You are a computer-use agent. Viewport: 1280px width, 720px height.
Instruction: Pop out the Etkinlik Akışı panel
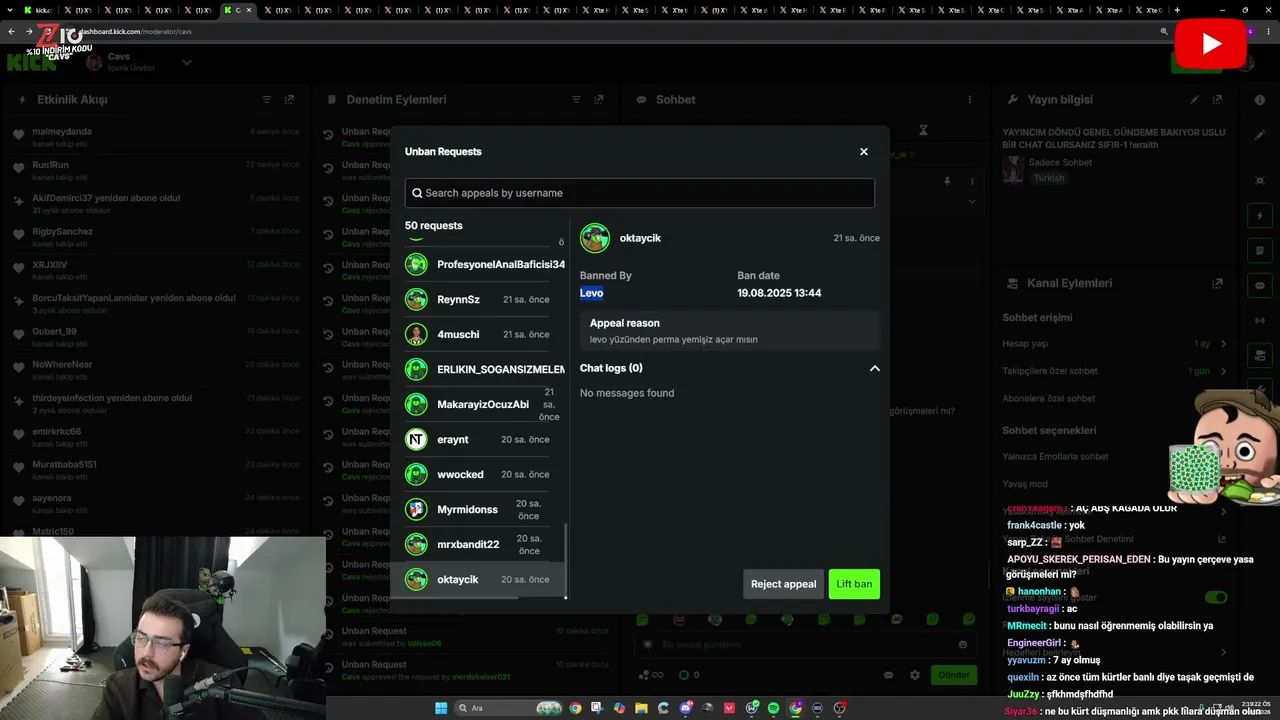click(289, 100)
